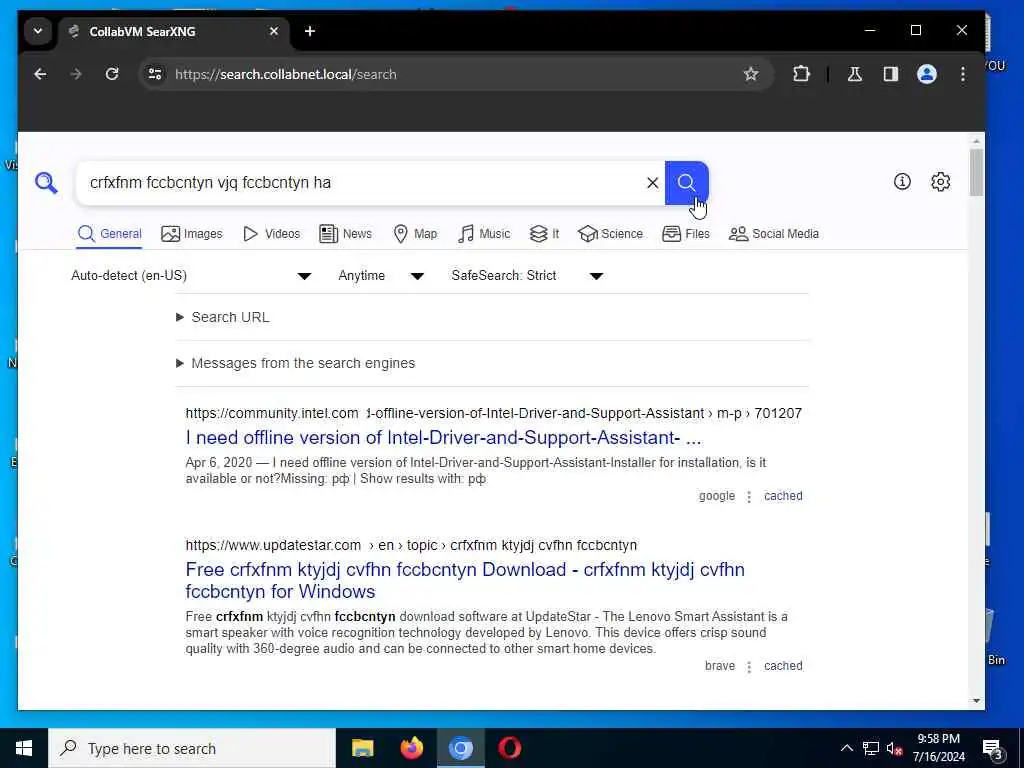Open Intel Driver and Support Assistant result
The image size is (1024, 768).
pyautogui.click(x=443, y=438)
